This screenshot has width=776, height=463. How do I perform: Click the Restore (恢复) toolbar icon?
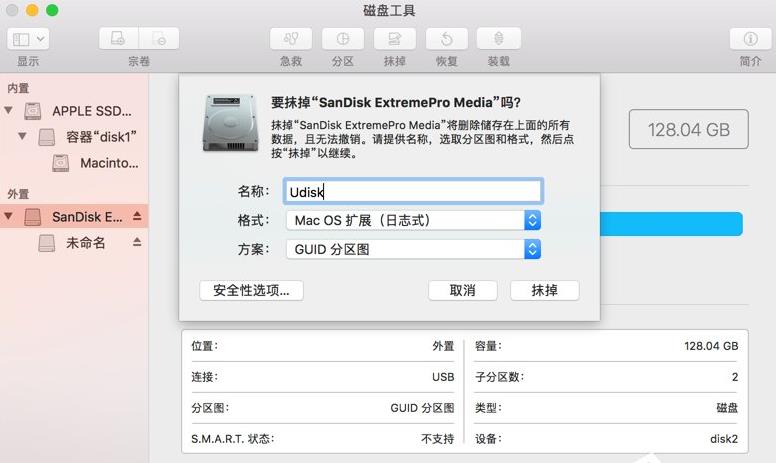point(446,39)
